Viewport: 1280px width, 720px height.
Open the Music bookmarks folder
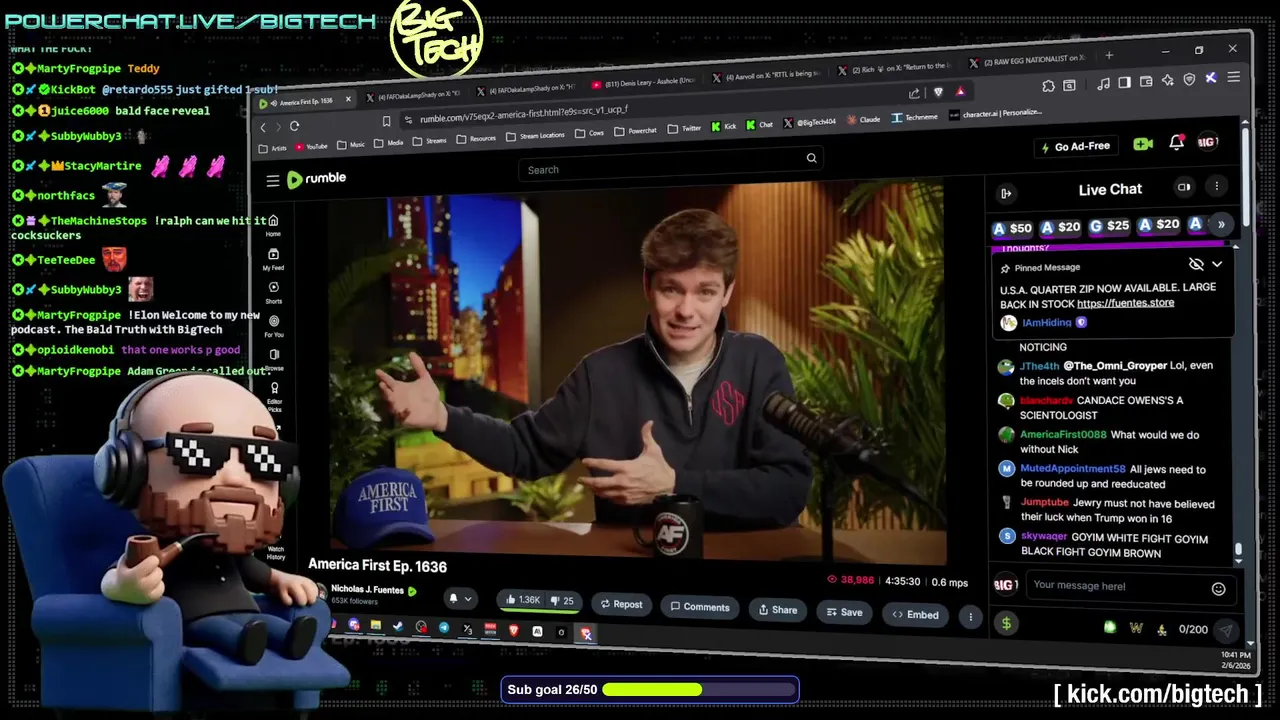point(350,145)
